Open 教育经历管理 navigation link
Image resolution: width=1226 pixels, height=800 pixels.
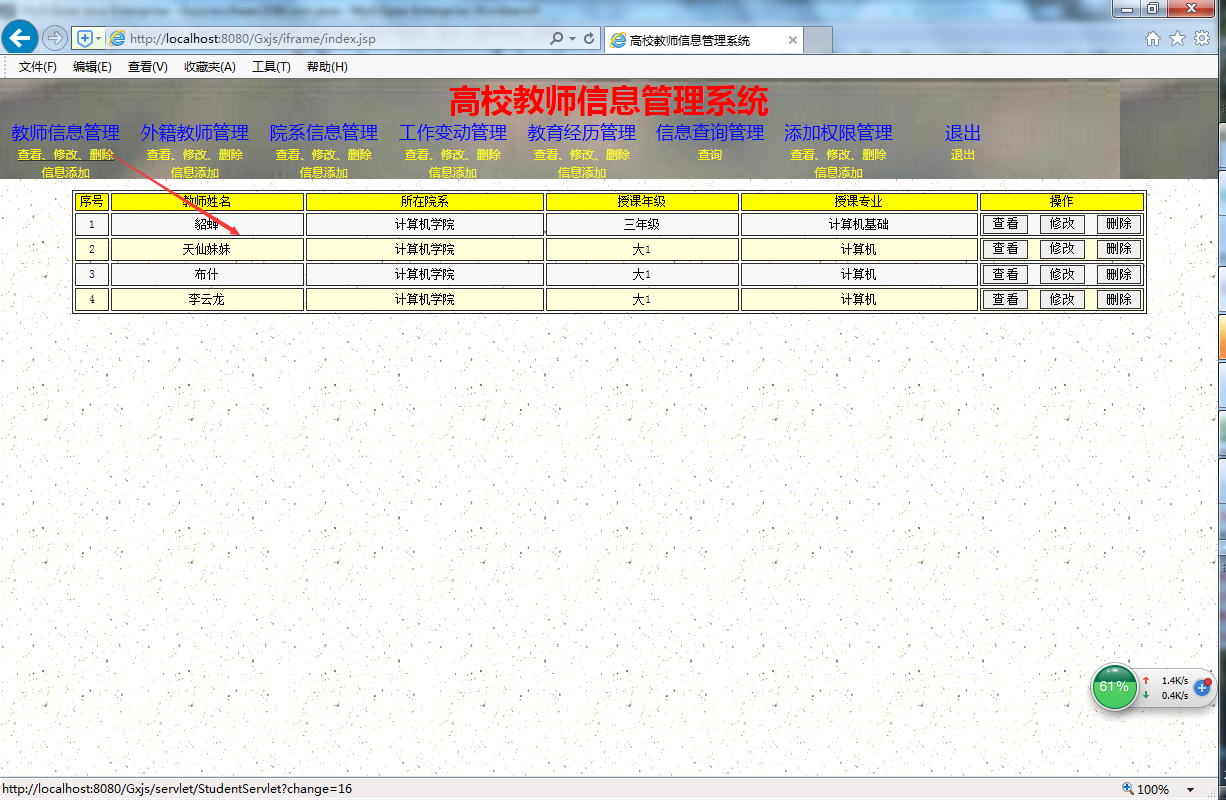pyautogui.click(x=581, y=132)
